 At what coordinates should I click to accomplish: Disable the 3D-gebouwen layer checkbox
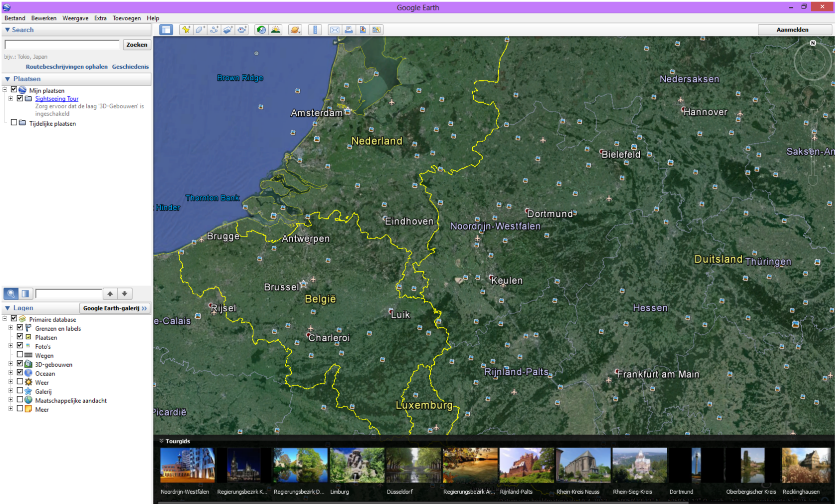coord(20,364)
